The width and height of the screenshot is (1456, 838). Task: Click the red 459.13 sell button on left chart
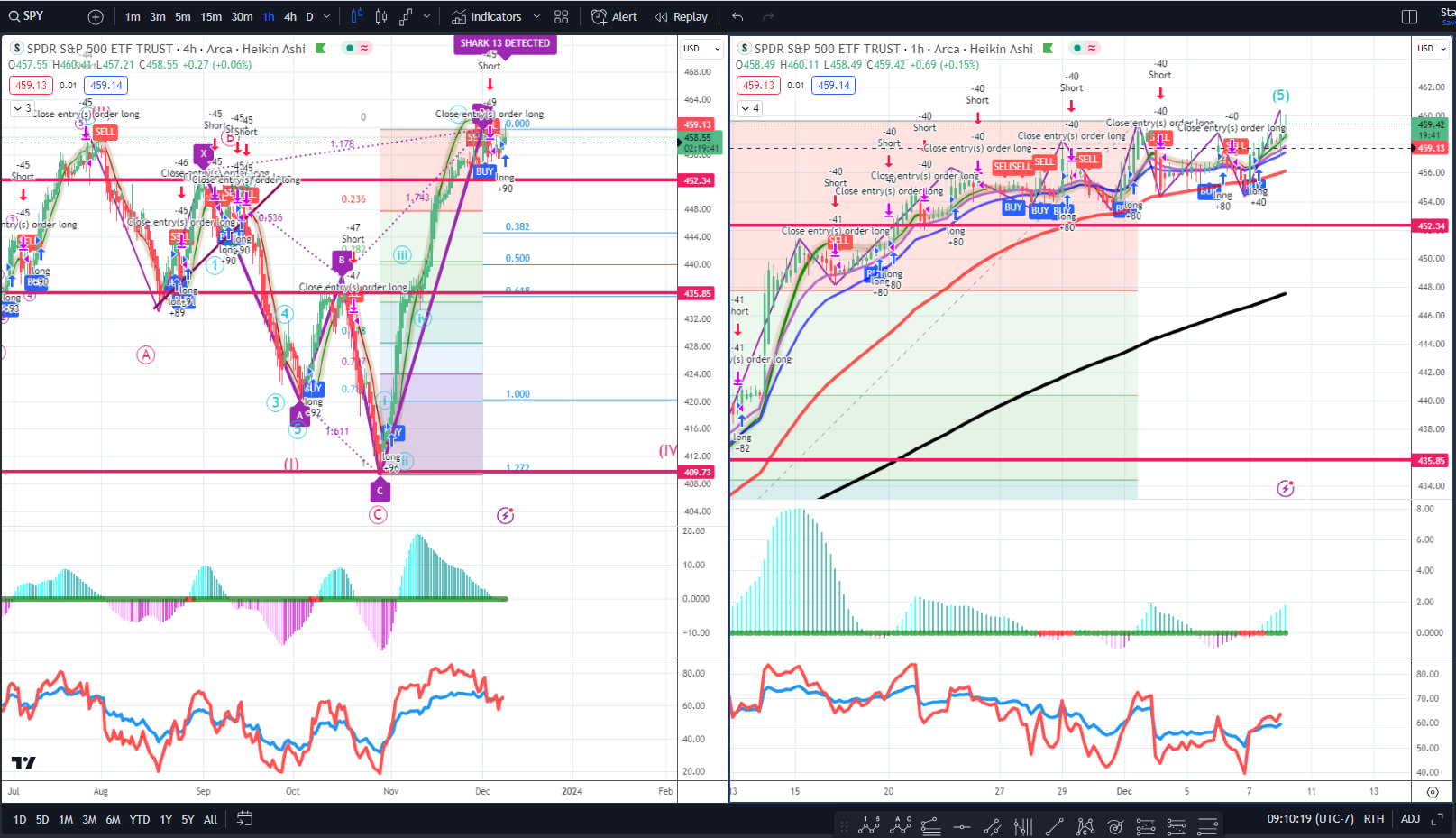tap(31, 86)
